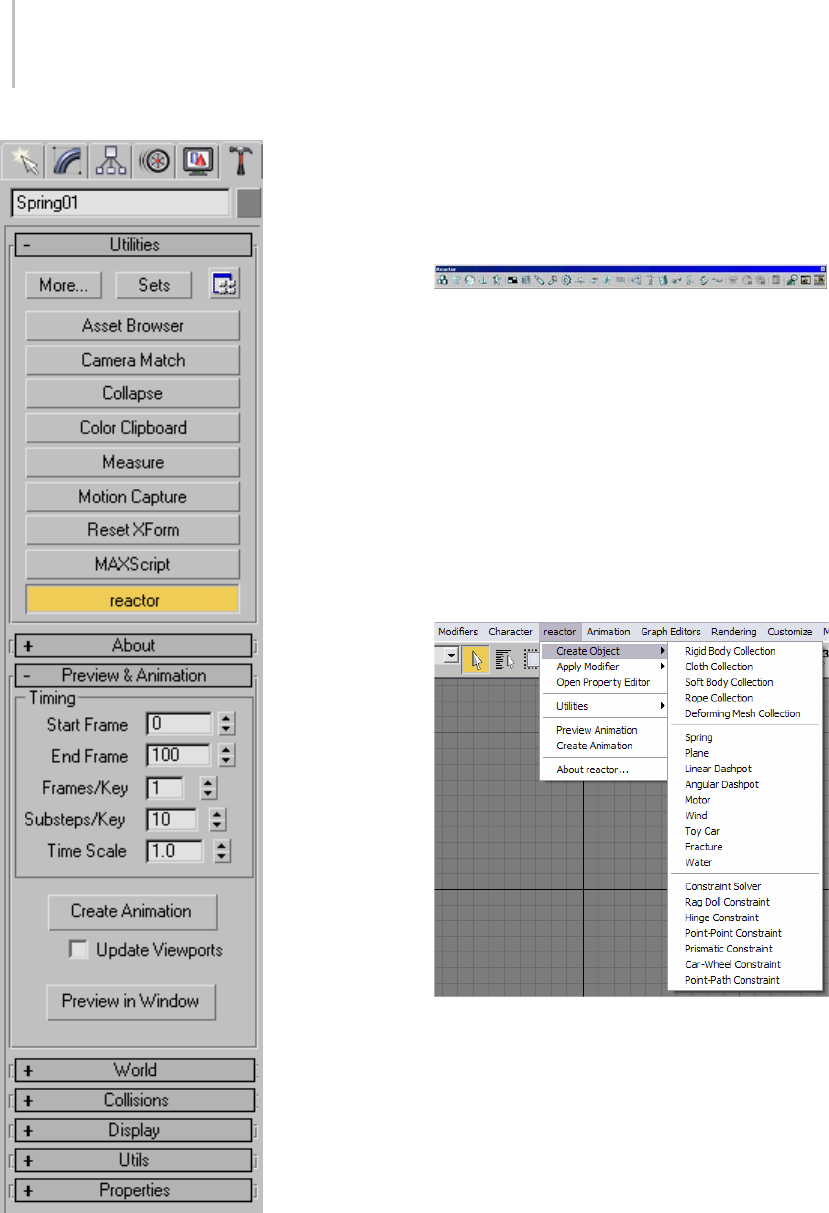The image size is (829, 1213).
Task: Open the Utilities hammer tab
Action: coord(240,160)
